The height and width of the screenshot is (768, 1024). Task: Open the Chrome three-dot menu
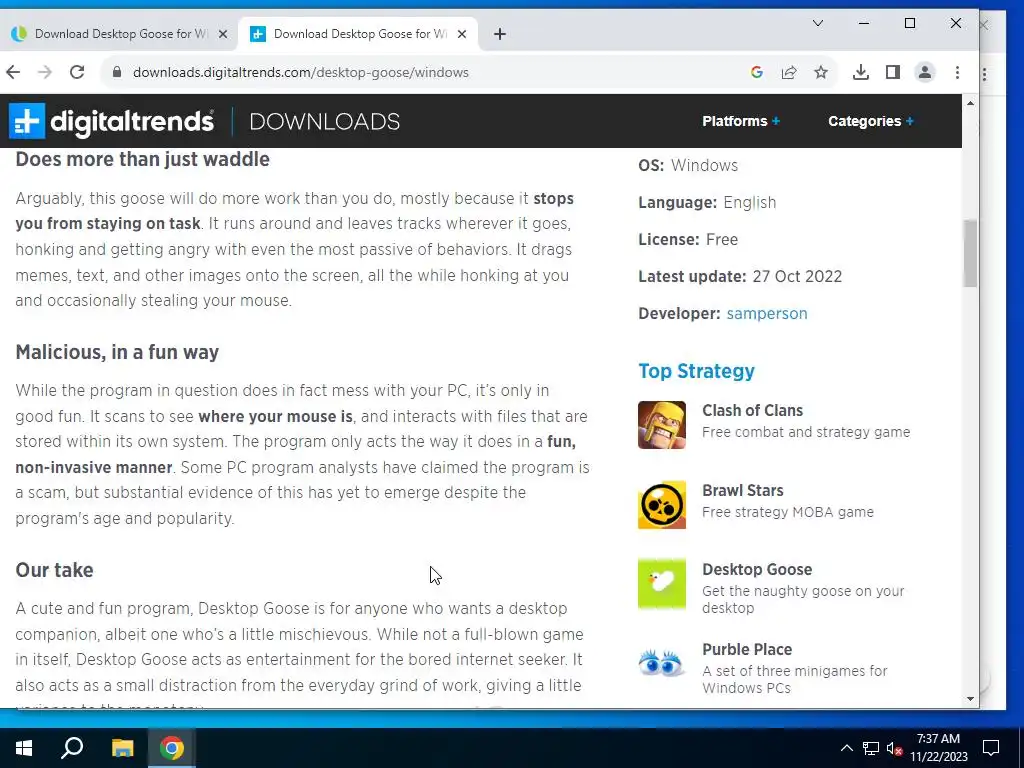point(957,72)
